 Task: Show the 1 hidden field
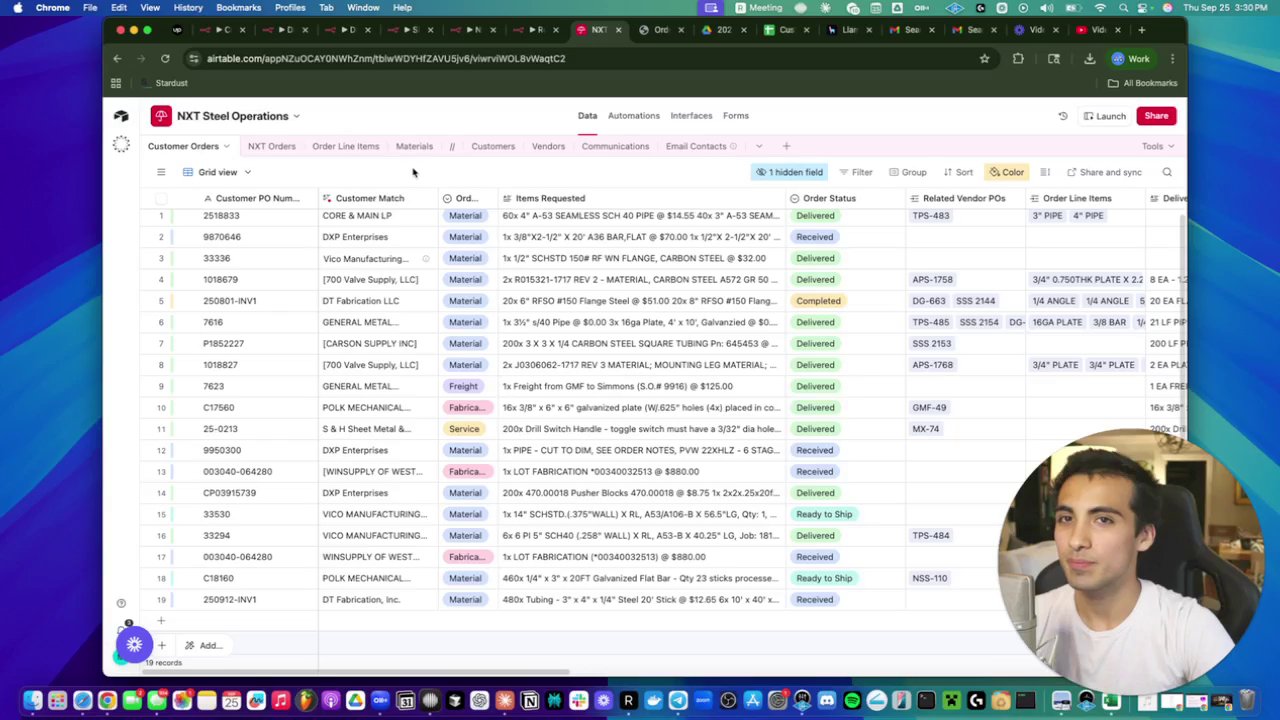pos(790,172)
